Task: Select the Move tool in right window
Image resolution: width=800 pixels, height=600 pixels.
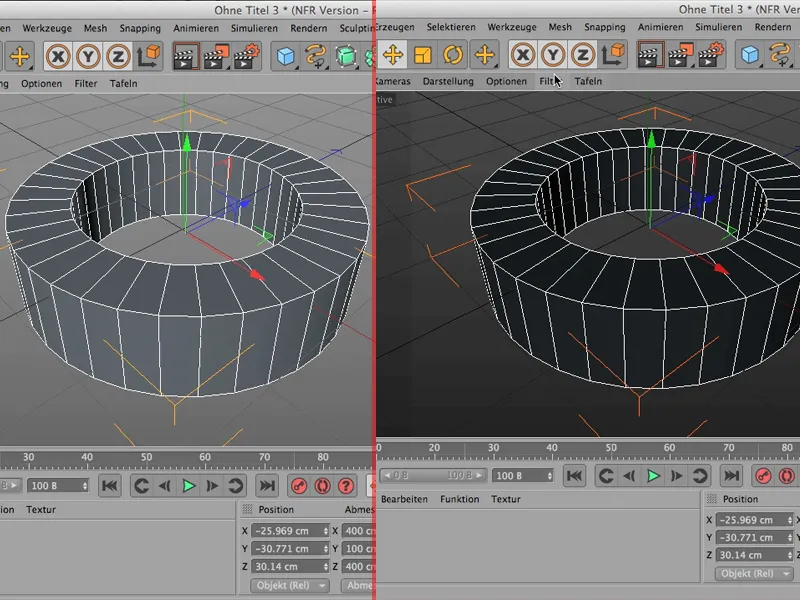Action: click(393, 55)
